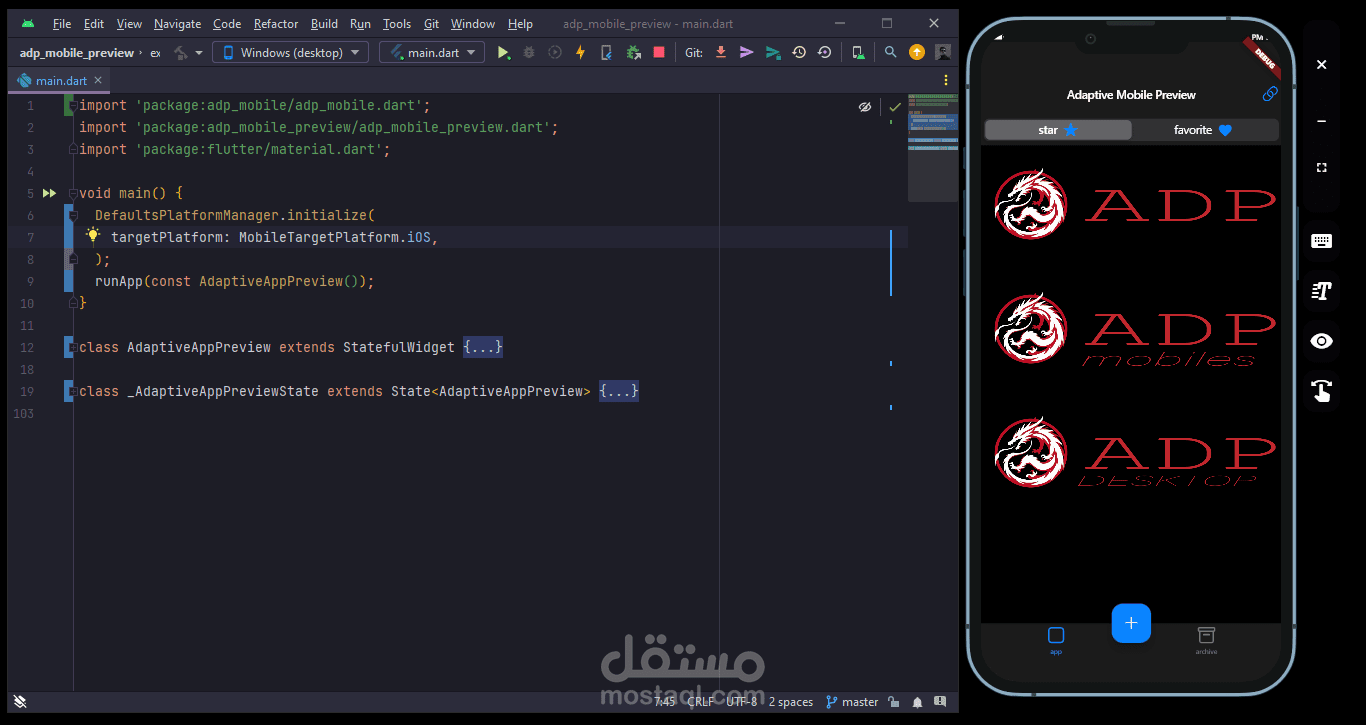Run the app with green play button
This screenshot has height=725, width=1366.
click(503, 52)
